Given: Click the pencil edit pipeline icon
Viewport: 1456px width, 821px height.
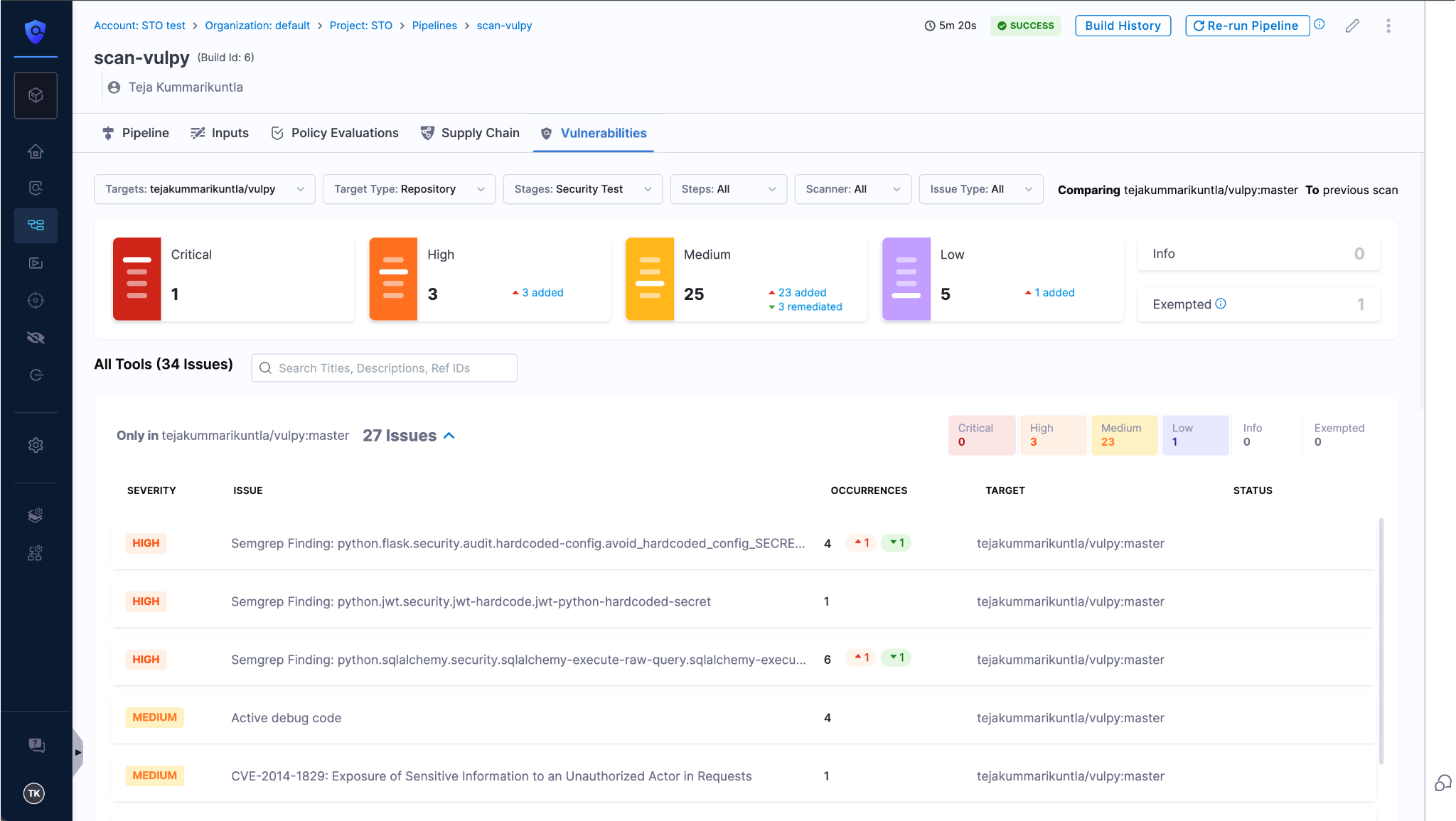Looking at the screenshot, I should click(x=1352, y=26).
